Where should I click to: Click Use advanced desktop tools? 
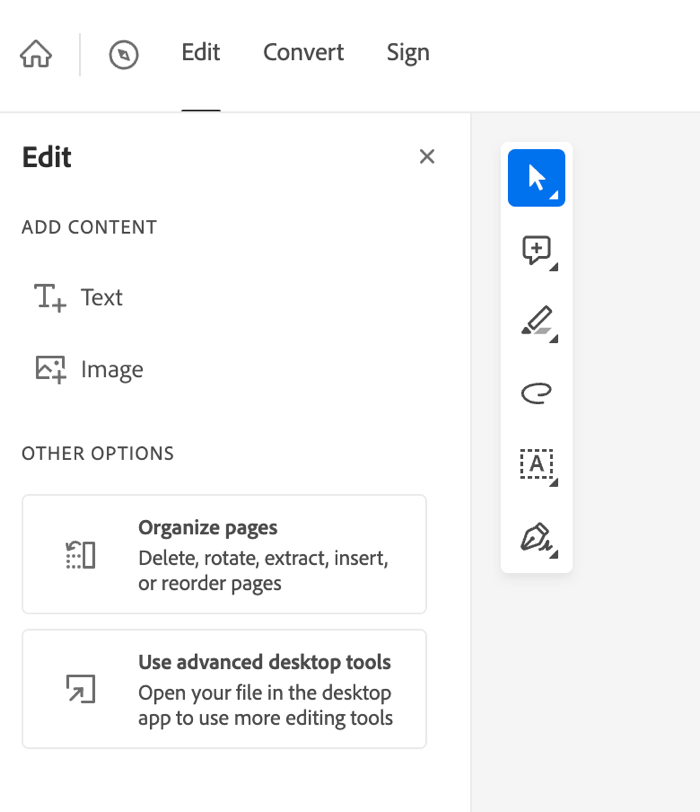[x=224, y=689]
